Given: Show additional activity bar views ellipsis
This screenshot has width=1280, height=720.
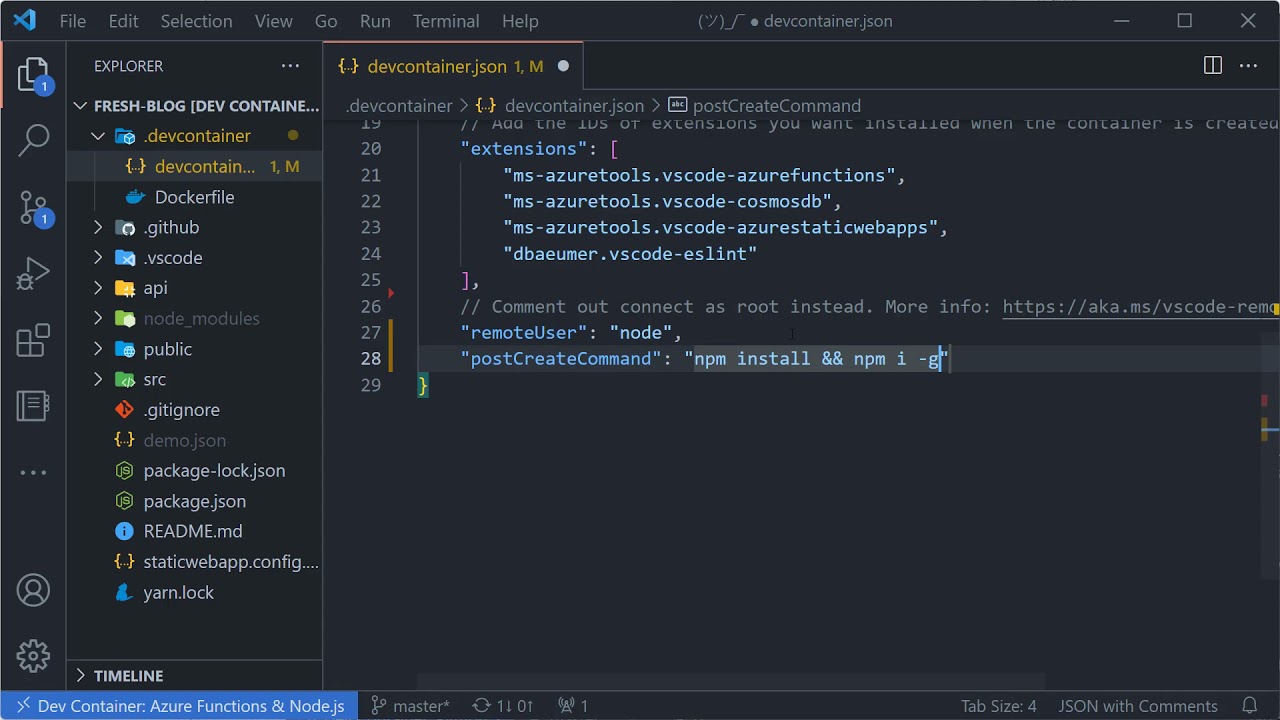Looking at the screenshot, I should [x=33, y=472].
